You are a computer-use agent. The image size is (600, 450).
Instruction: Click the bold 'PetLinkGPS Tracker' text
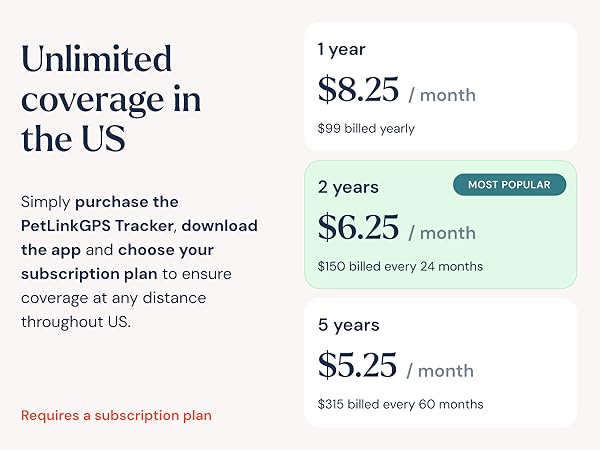click(x=98, y=225)
